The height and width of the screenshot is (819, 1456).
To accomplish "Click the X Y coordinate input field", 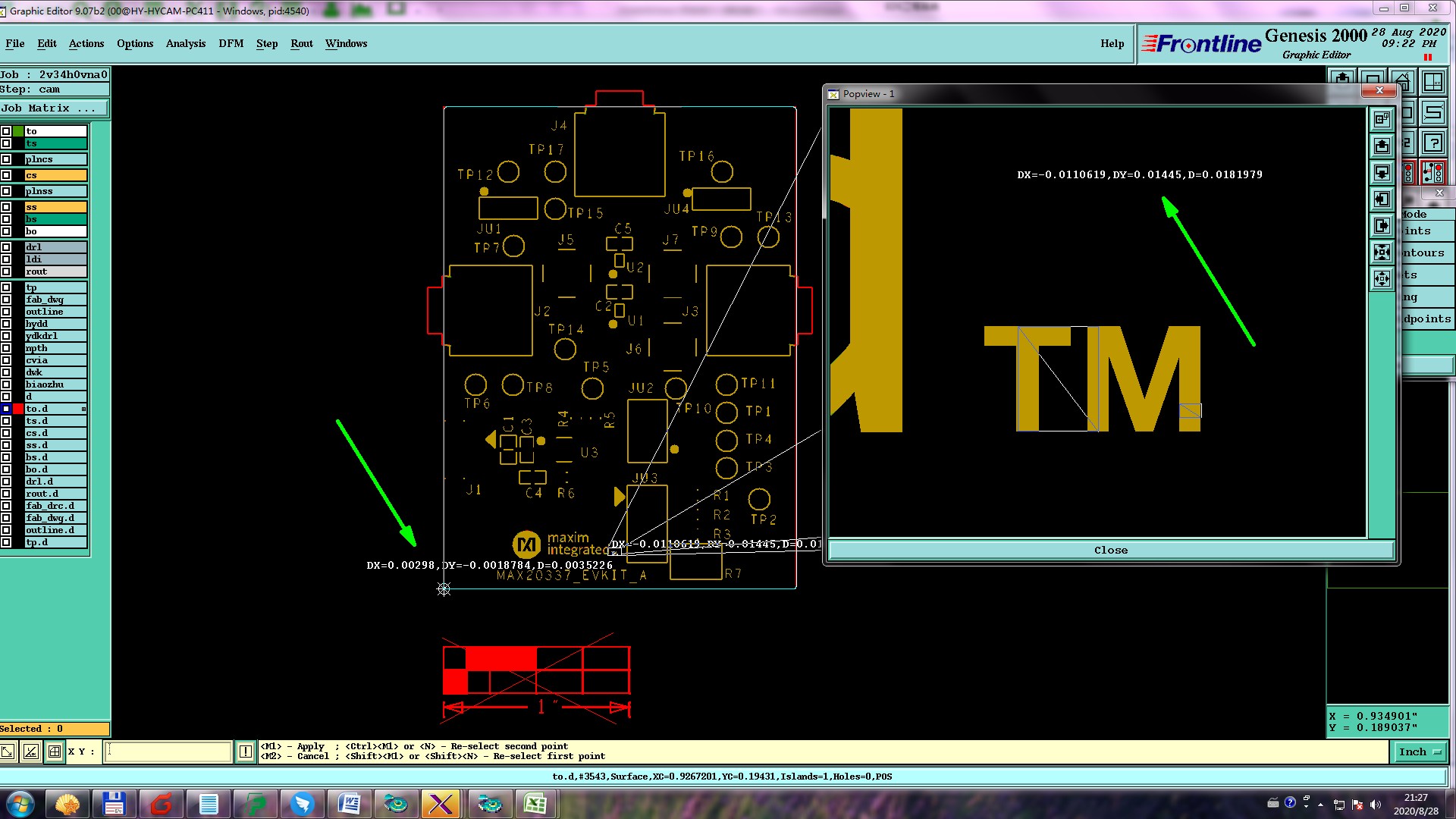I will (168, 752).
